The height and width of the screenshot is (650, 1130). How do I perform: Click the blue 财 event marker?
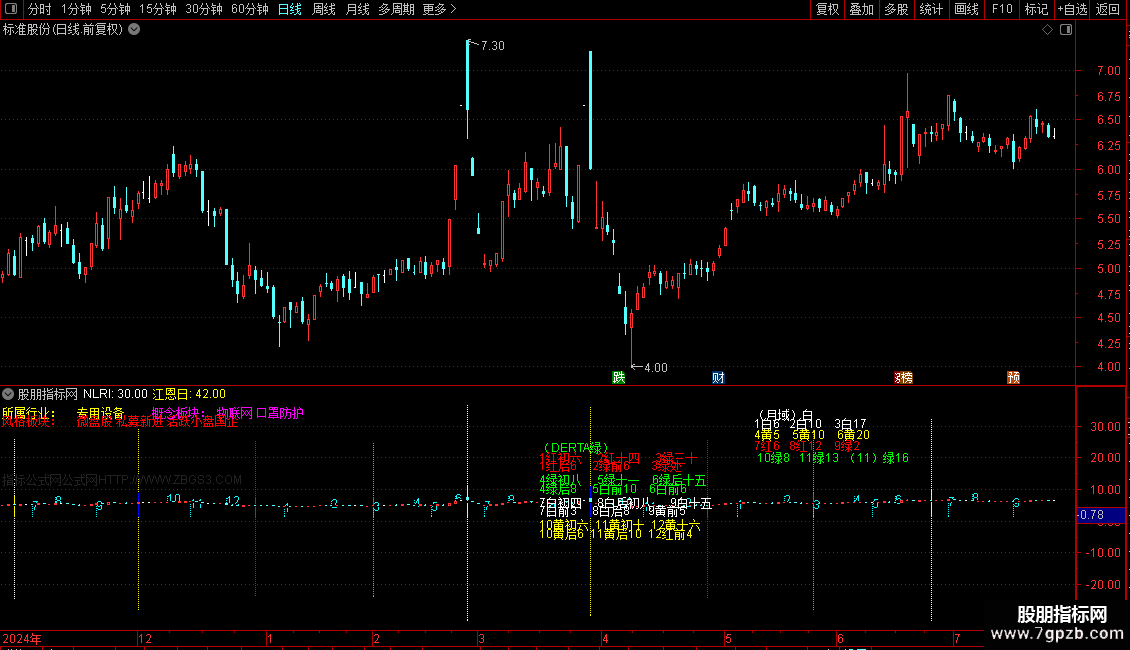coord(718,378)
